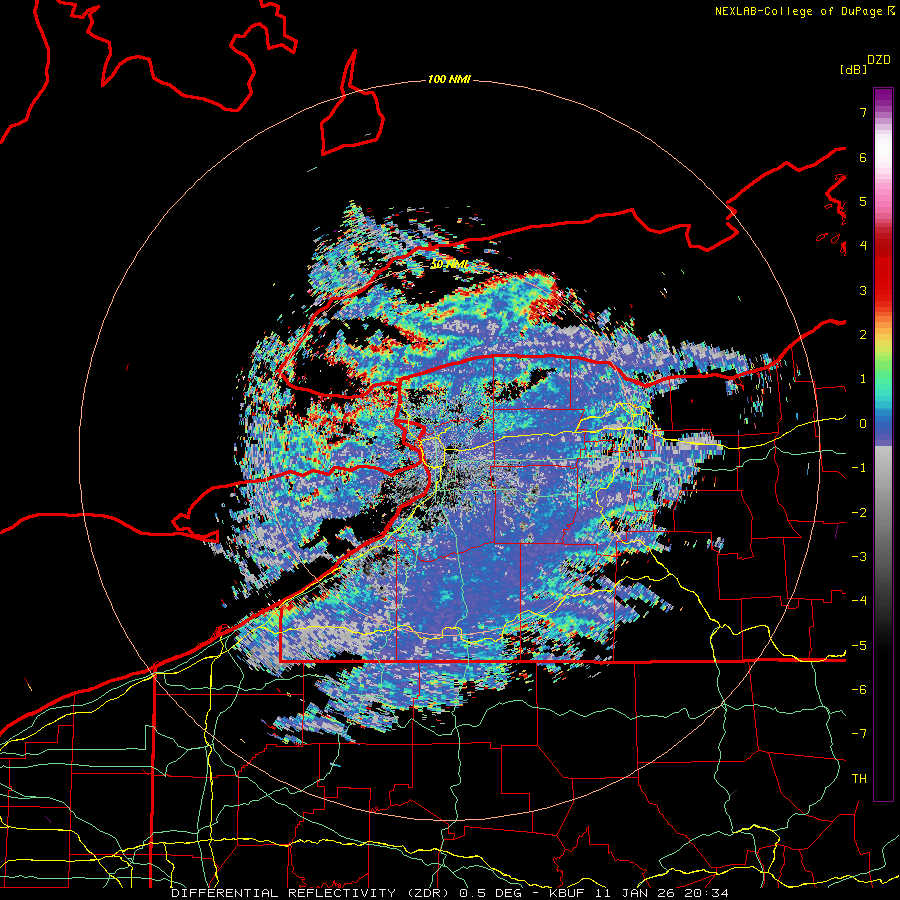900x900 pixels.
Task: Click the -5 value on color scale
Action: pyautogui.click(x=859, y=646)
